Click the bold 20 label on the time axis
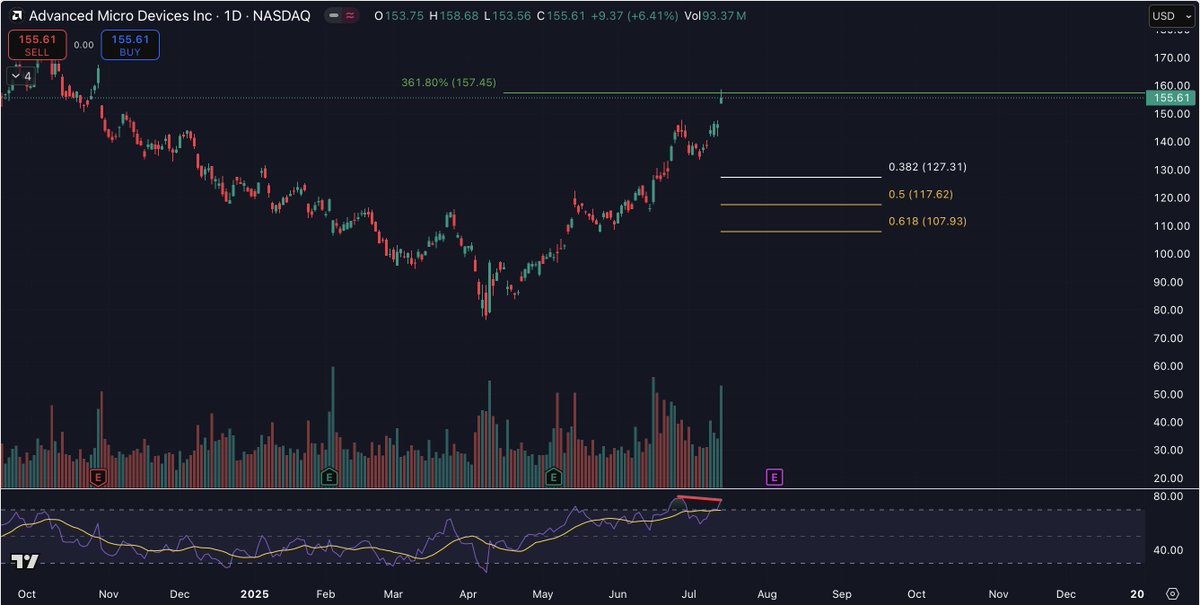 (1135, 593)
